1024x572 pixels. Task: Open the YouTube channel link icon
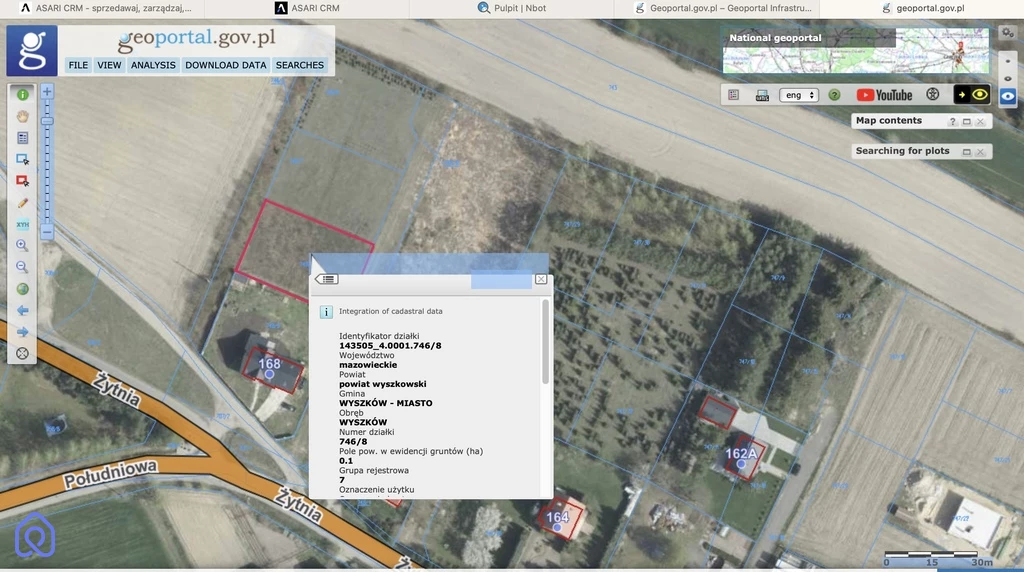click(884, 95)
